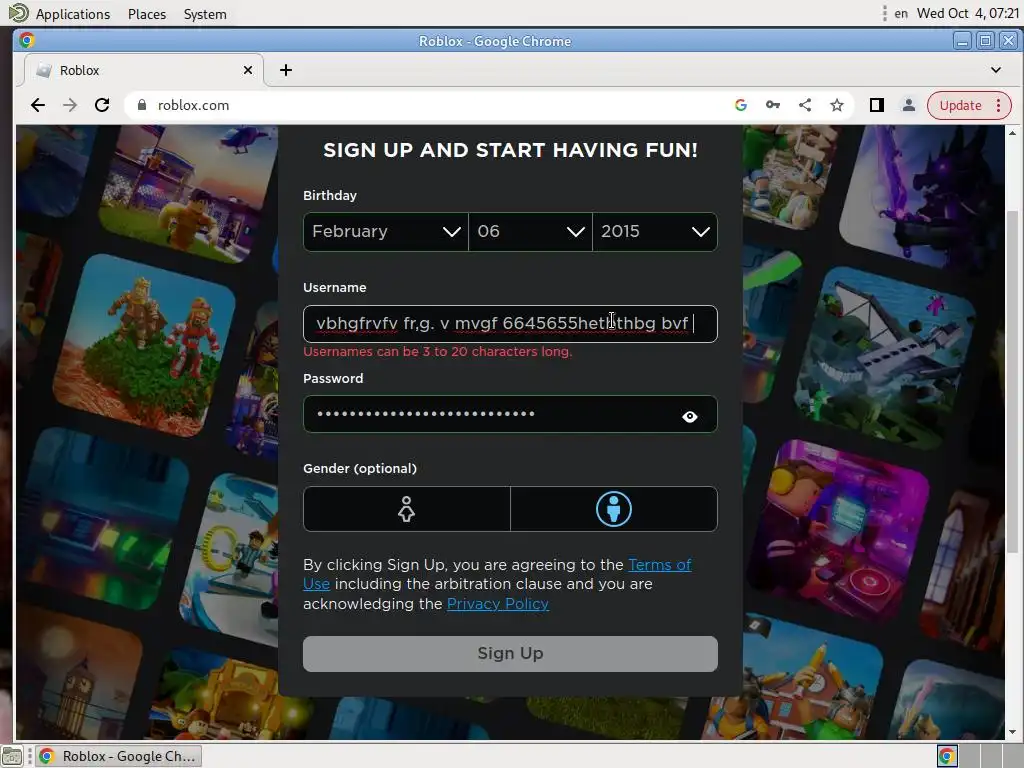Screen dimensions: 1024x768
Task: Click the show desktop icon in taskbar
Action: pyautogui.click(x=12, y=756)
